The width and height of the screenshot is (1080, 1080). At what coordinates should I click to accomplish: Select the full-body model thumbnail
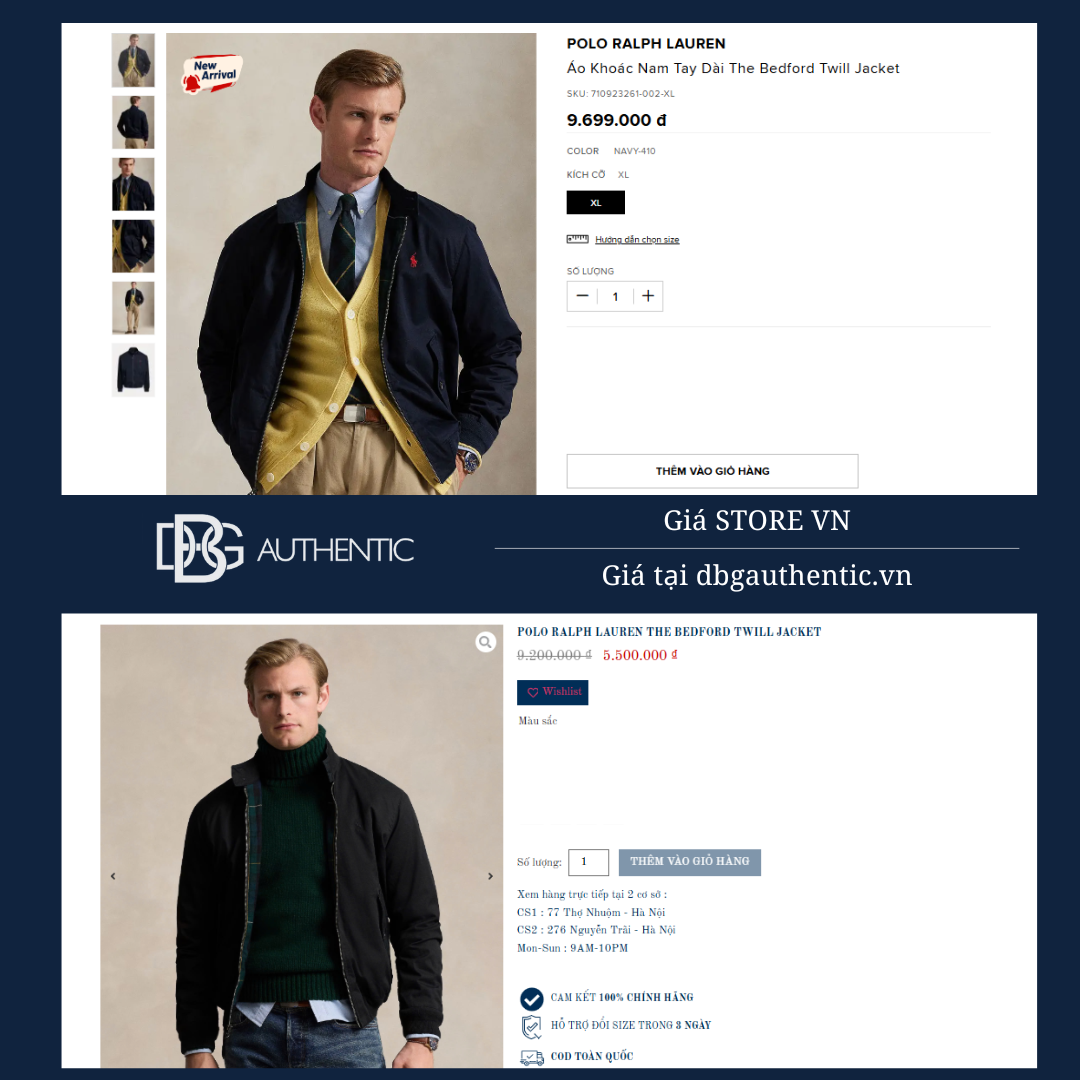point(133,308)
